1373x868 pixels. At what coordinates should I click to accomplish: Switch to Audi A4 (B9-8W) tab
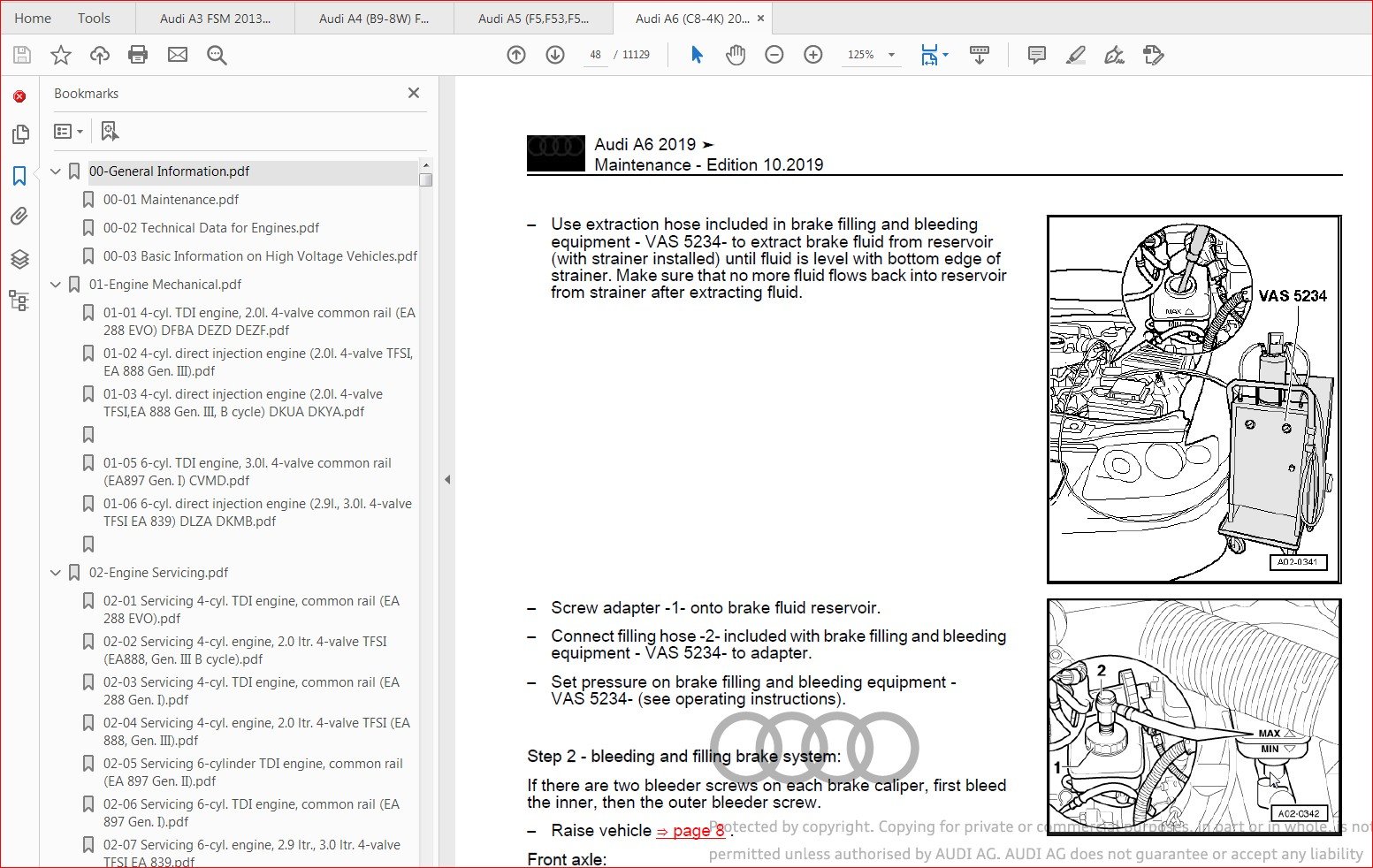373,18
